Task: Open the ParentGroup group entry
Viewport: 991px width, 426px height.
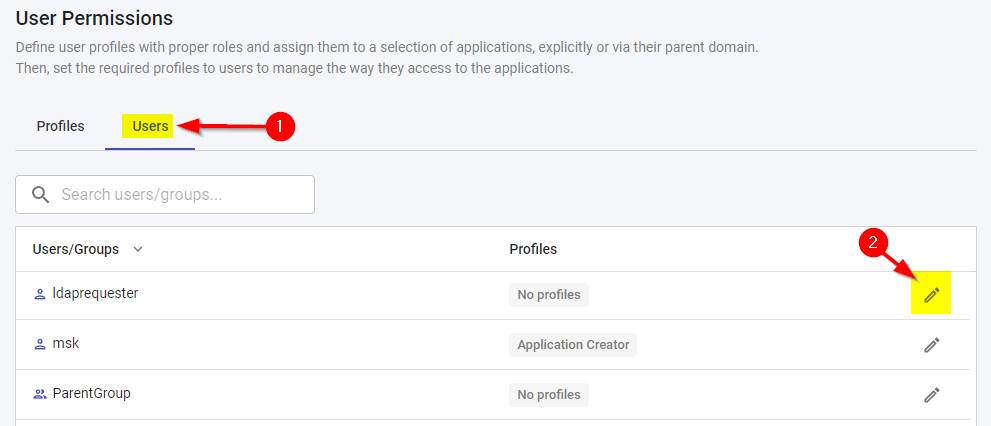Action: pos(91,393)
